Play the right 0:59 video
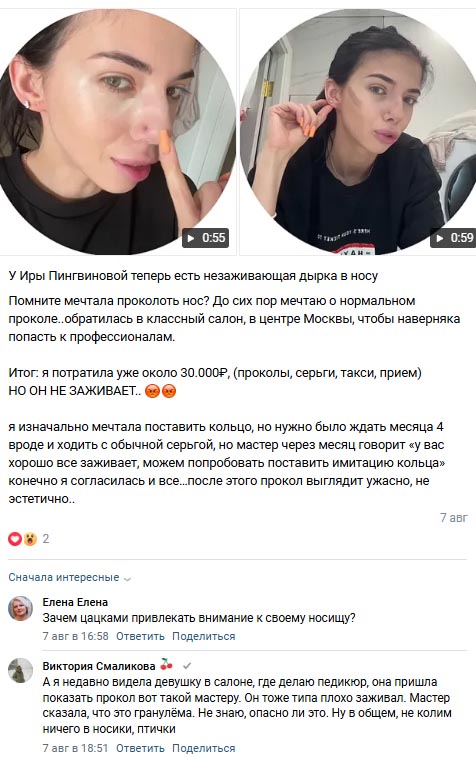Screen dimensions: 476x758 tap(453, 238)
